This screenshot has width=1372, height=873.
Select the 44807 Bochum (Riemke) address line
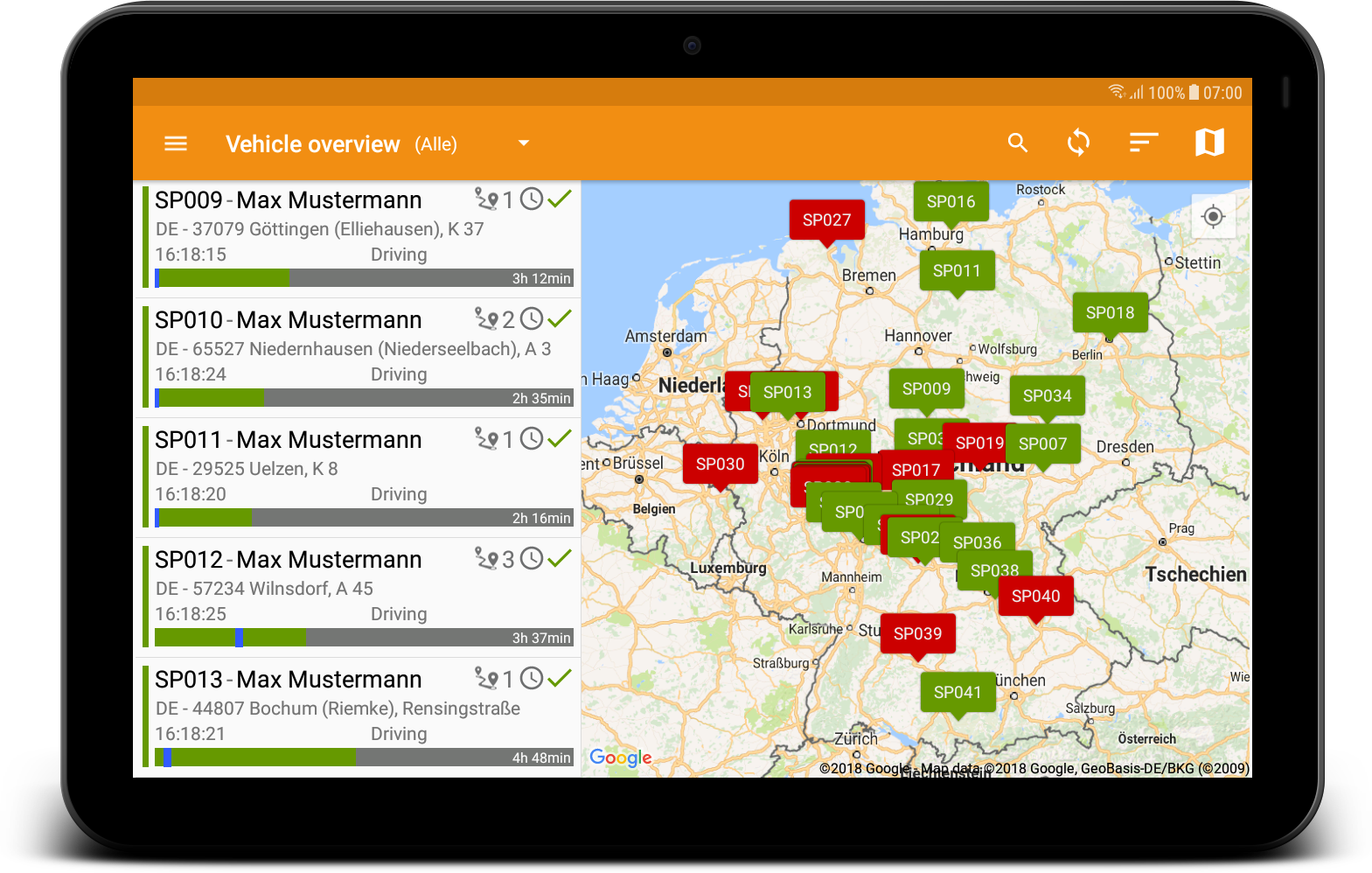[x=338, y=709]
